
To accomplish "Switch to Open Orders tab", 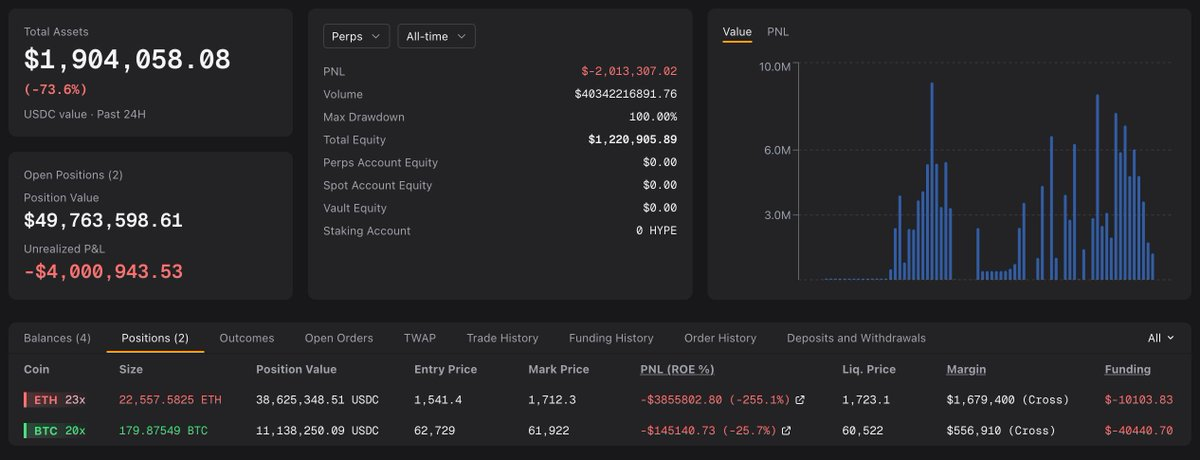I will [339, 338].
